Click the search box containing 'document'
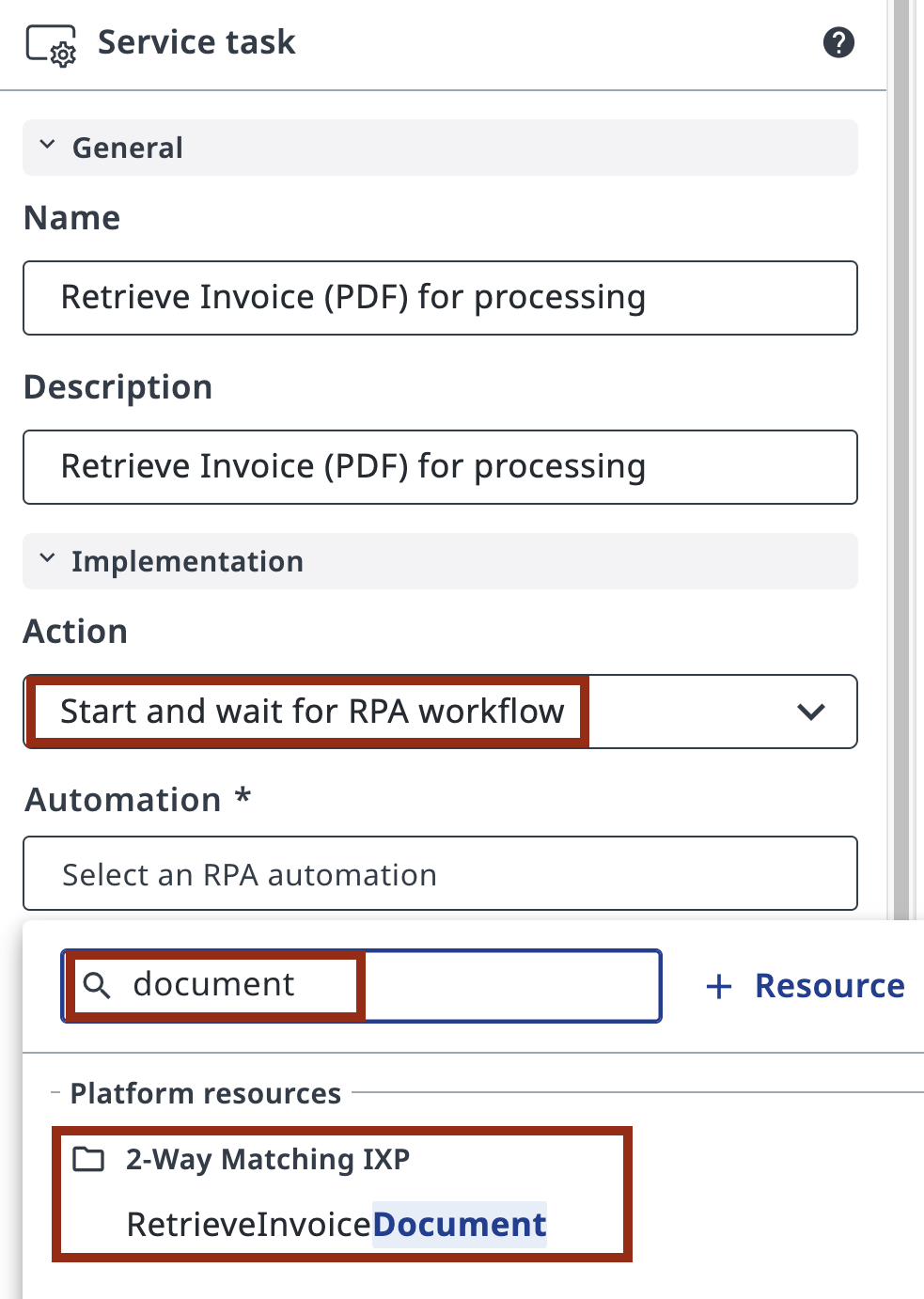 (x=362, y=986)
